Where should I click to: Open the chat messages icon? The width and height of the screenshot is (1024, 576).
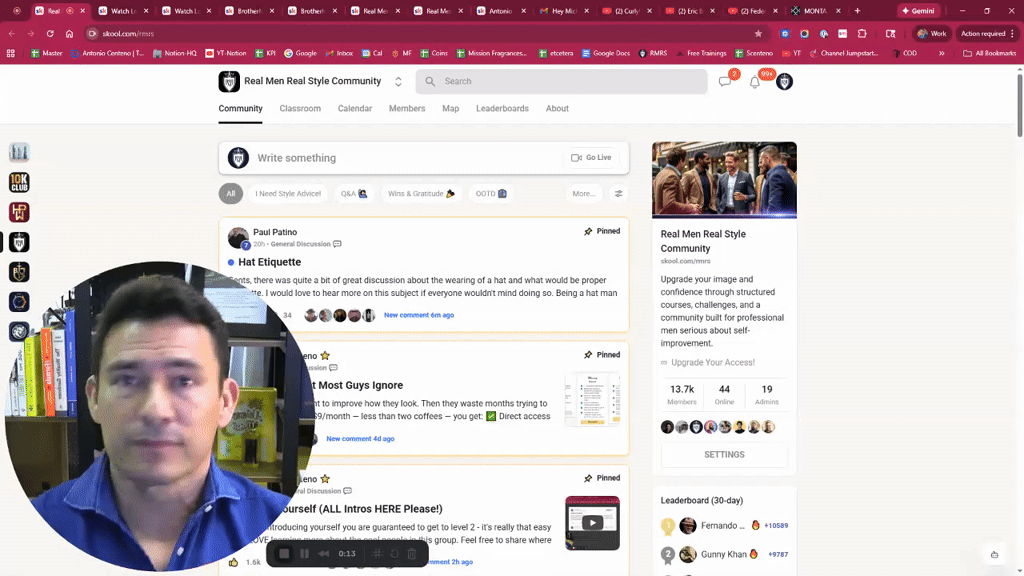724,82
